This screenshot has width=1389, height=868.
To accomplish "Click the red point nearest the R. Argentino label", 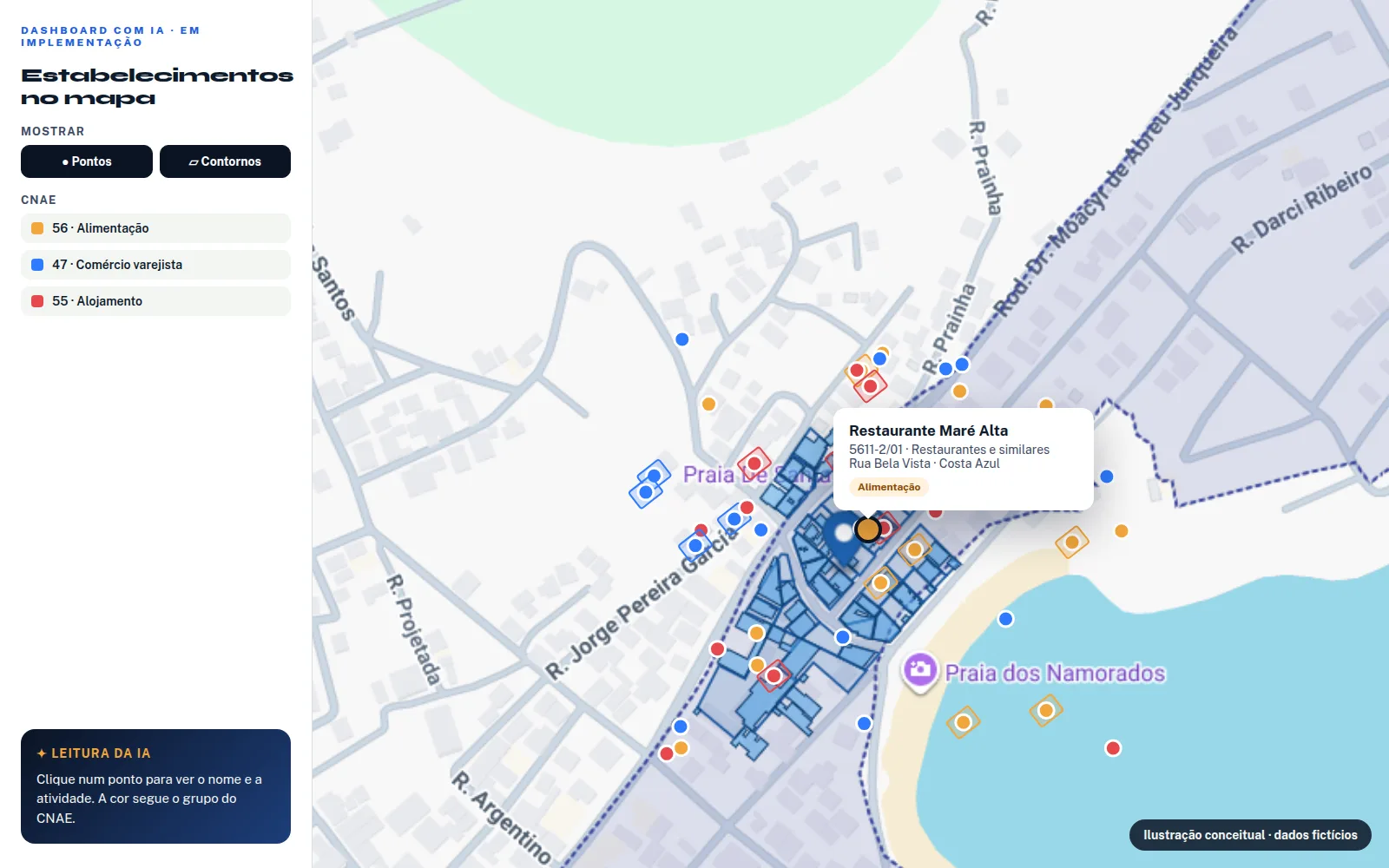I will click(667, 753).
